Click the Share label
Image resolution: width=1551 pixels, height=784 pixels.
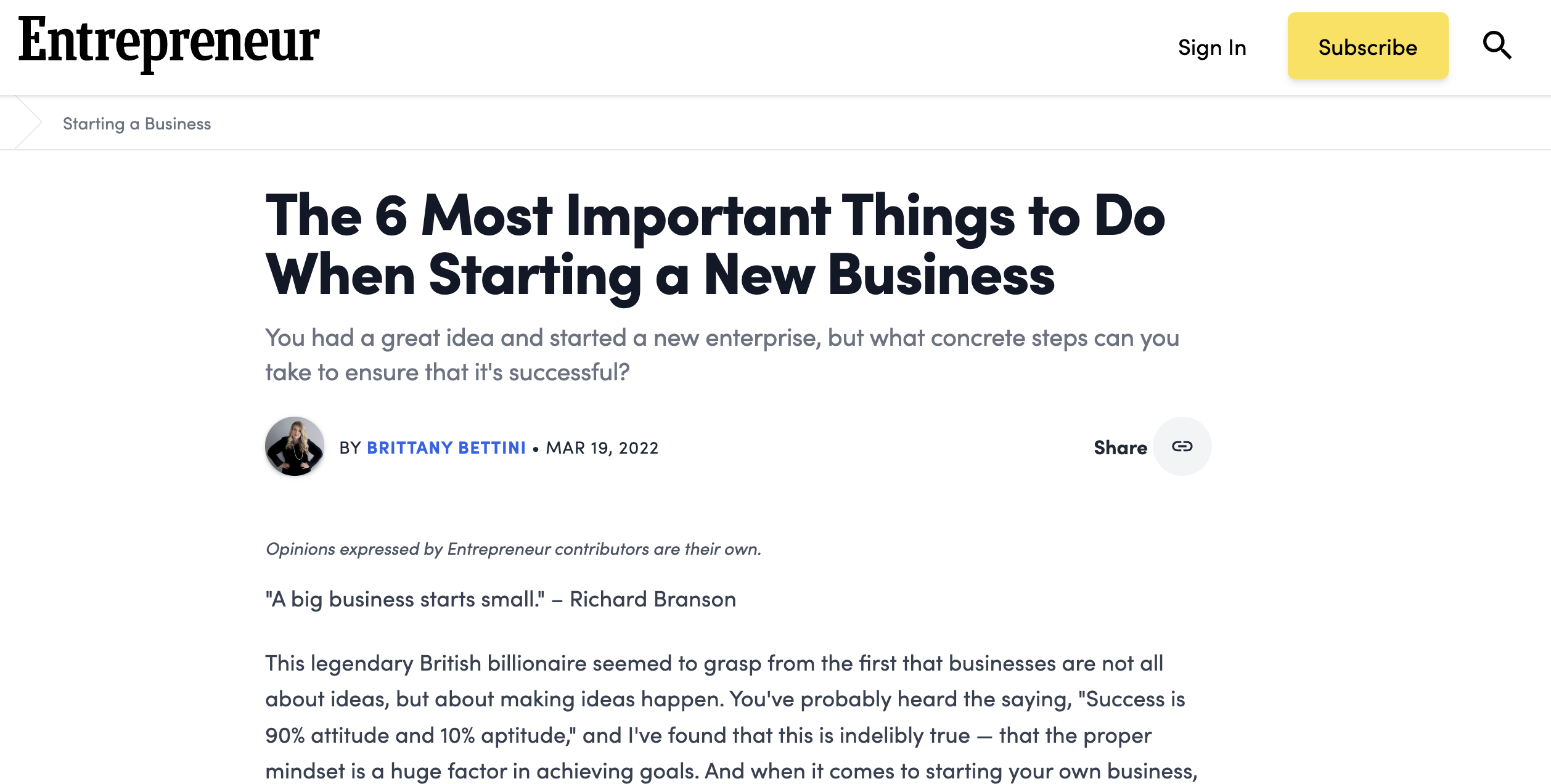pos(1120,447)
